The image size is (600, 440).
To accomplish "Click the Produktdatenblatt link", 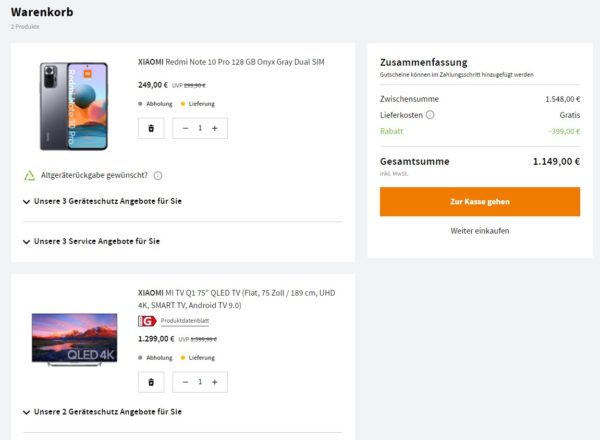I will pyautogui.click(x=185, y=321).
